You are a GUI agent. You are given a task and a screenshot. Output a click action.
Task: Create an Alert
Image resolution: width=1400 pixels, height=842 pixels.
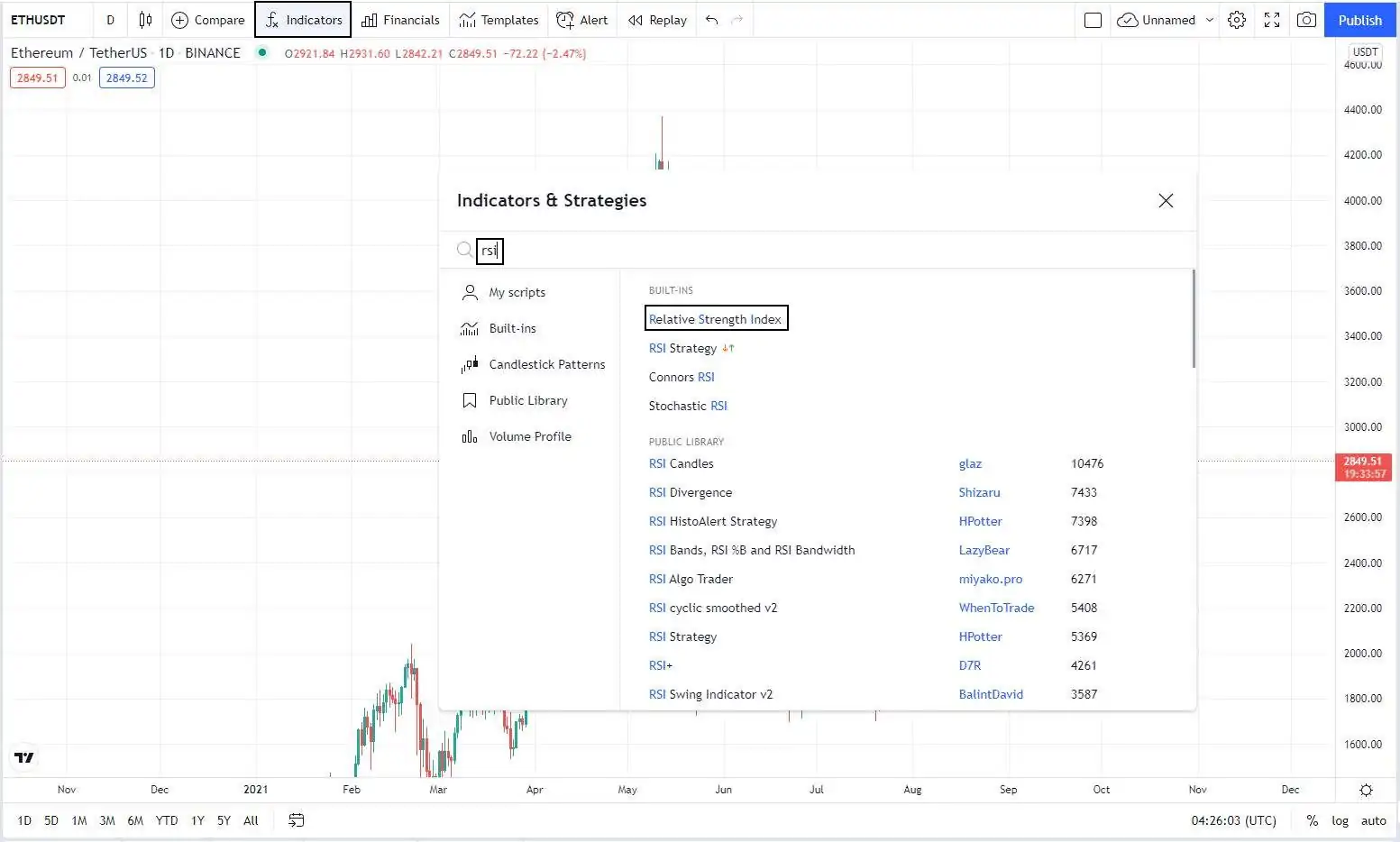(582, 20)
